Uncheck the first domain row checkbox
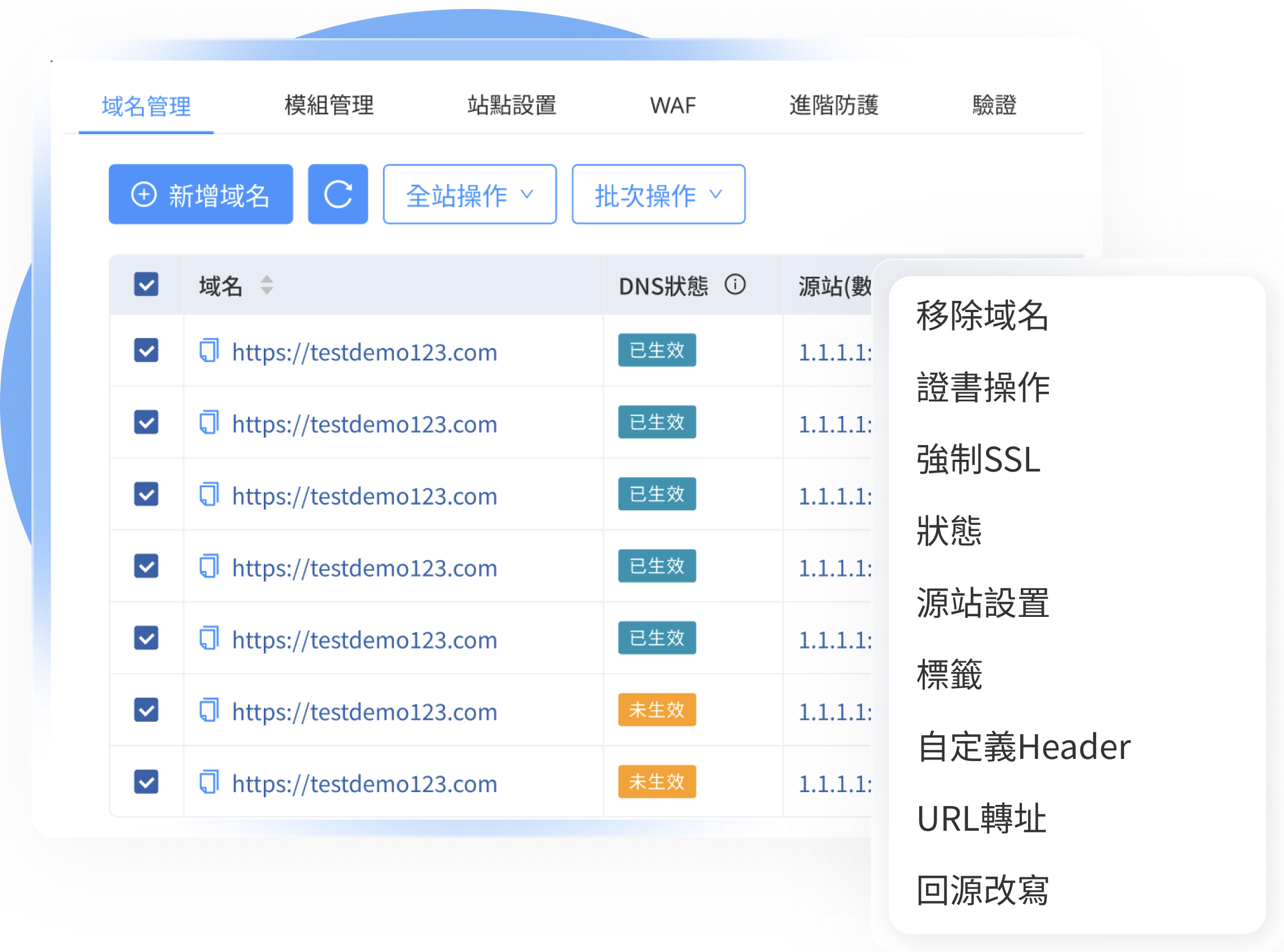1284x952 pixels. click(146, 350)
